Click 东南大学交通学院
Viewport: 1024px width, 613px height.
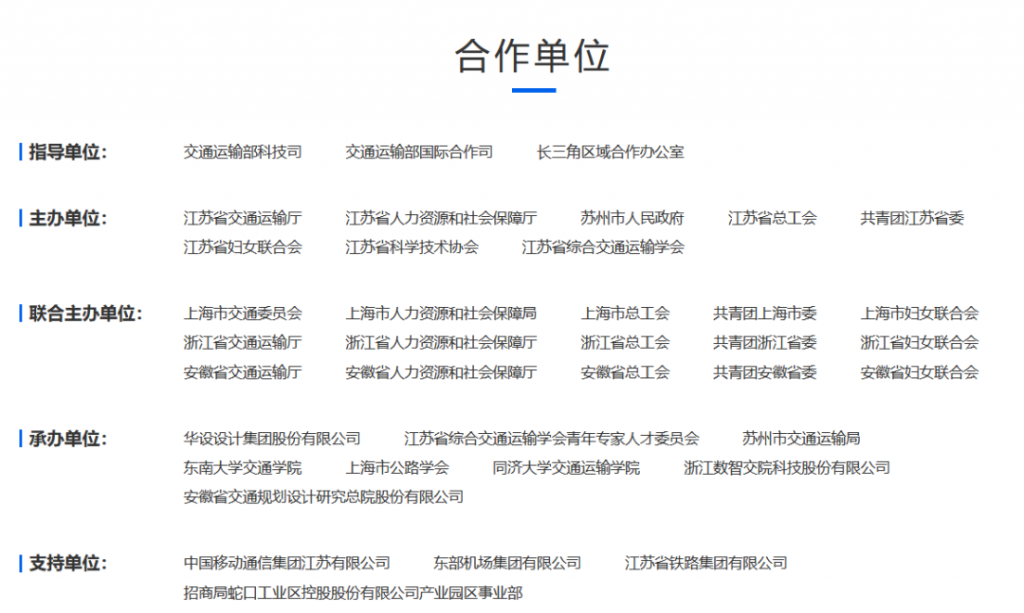click(x=243, y=468)
